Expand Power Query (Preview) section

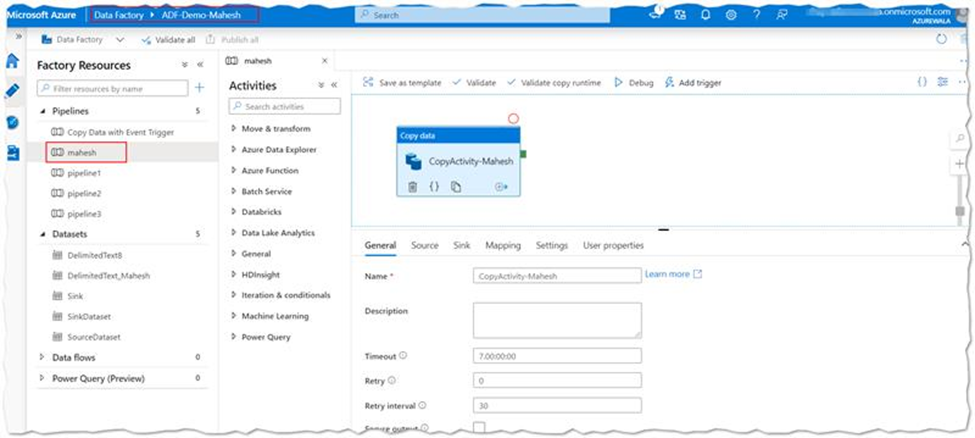pyautogui.click(x=42, y=378)
